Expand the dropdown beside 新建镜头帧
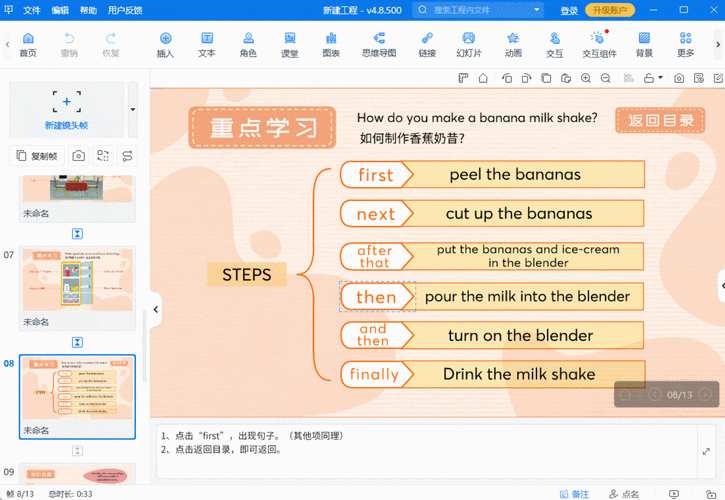725x500 pixels. click(x=133, y=110)
